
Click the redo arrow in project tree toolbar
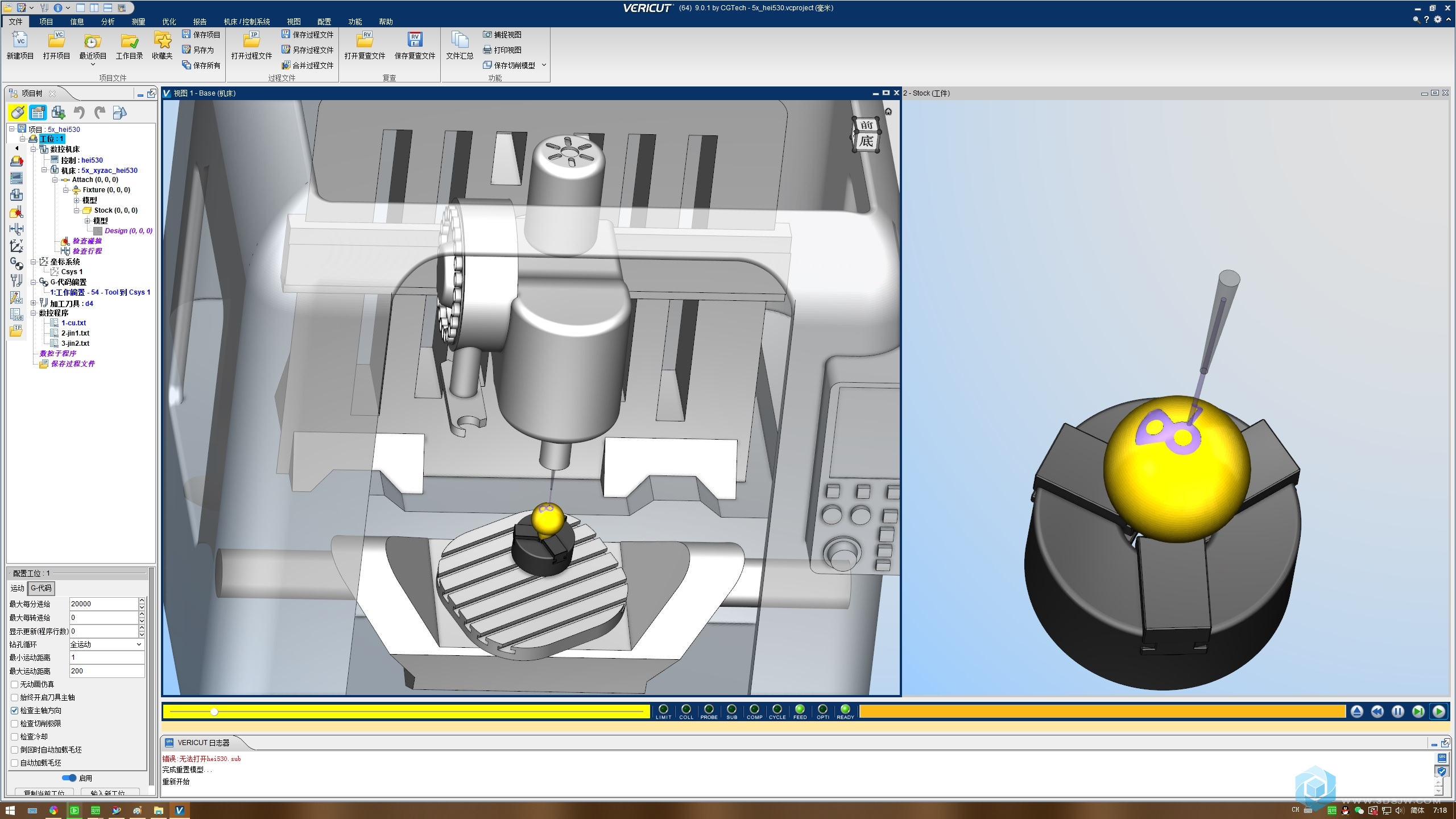pyautogui.click(x=100, y=113)
